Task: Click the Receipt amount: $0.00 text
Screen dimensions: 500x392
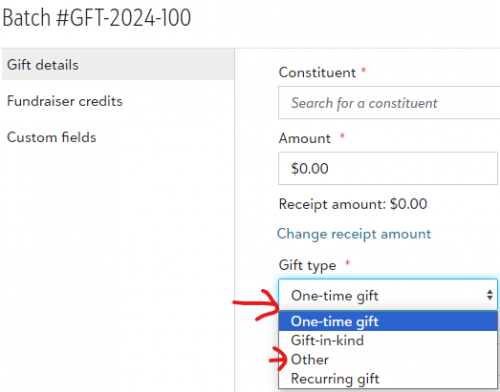Action: [353, 204]
